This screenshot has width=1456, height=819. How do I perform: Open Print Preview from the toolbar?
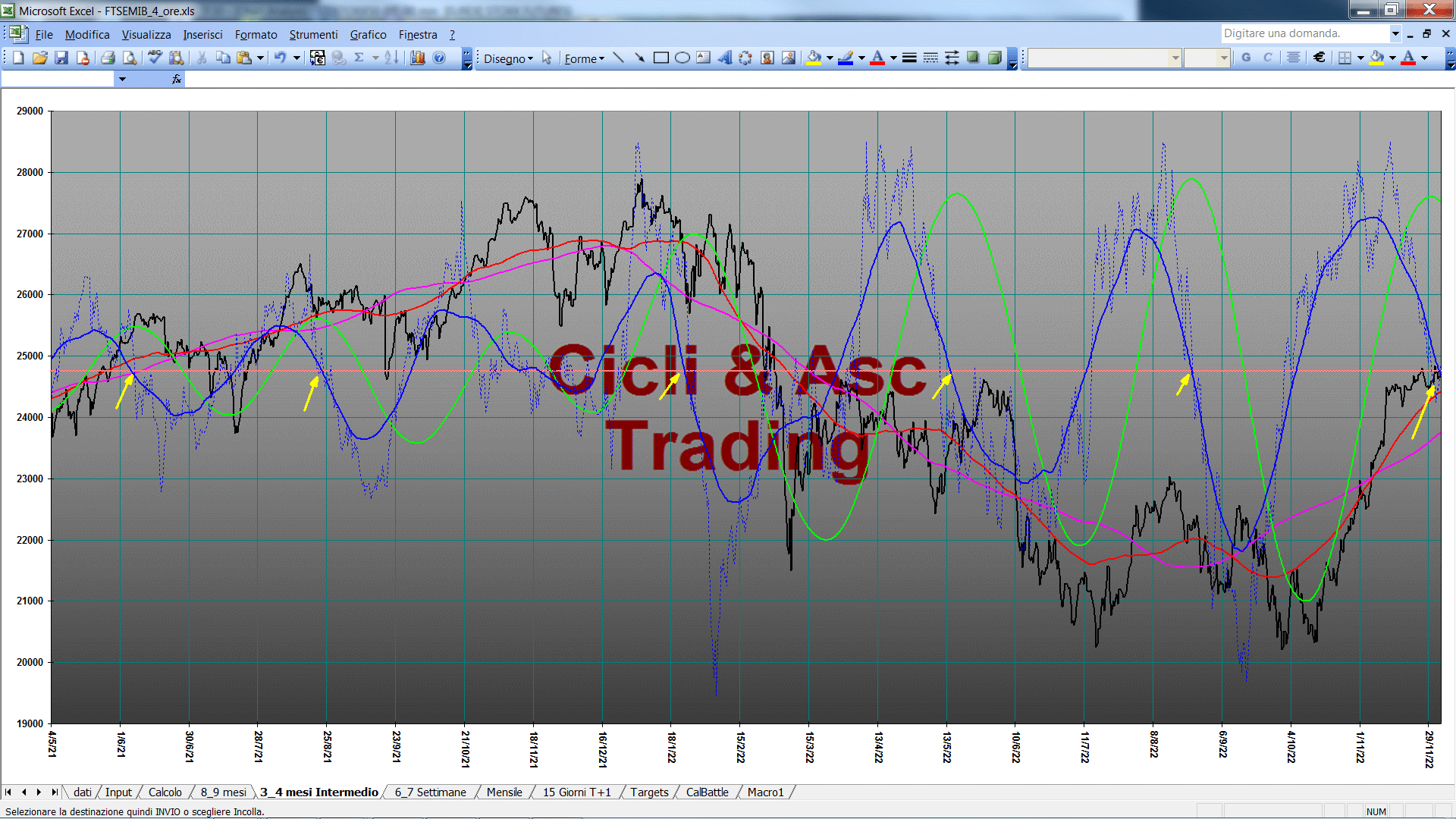130,58
